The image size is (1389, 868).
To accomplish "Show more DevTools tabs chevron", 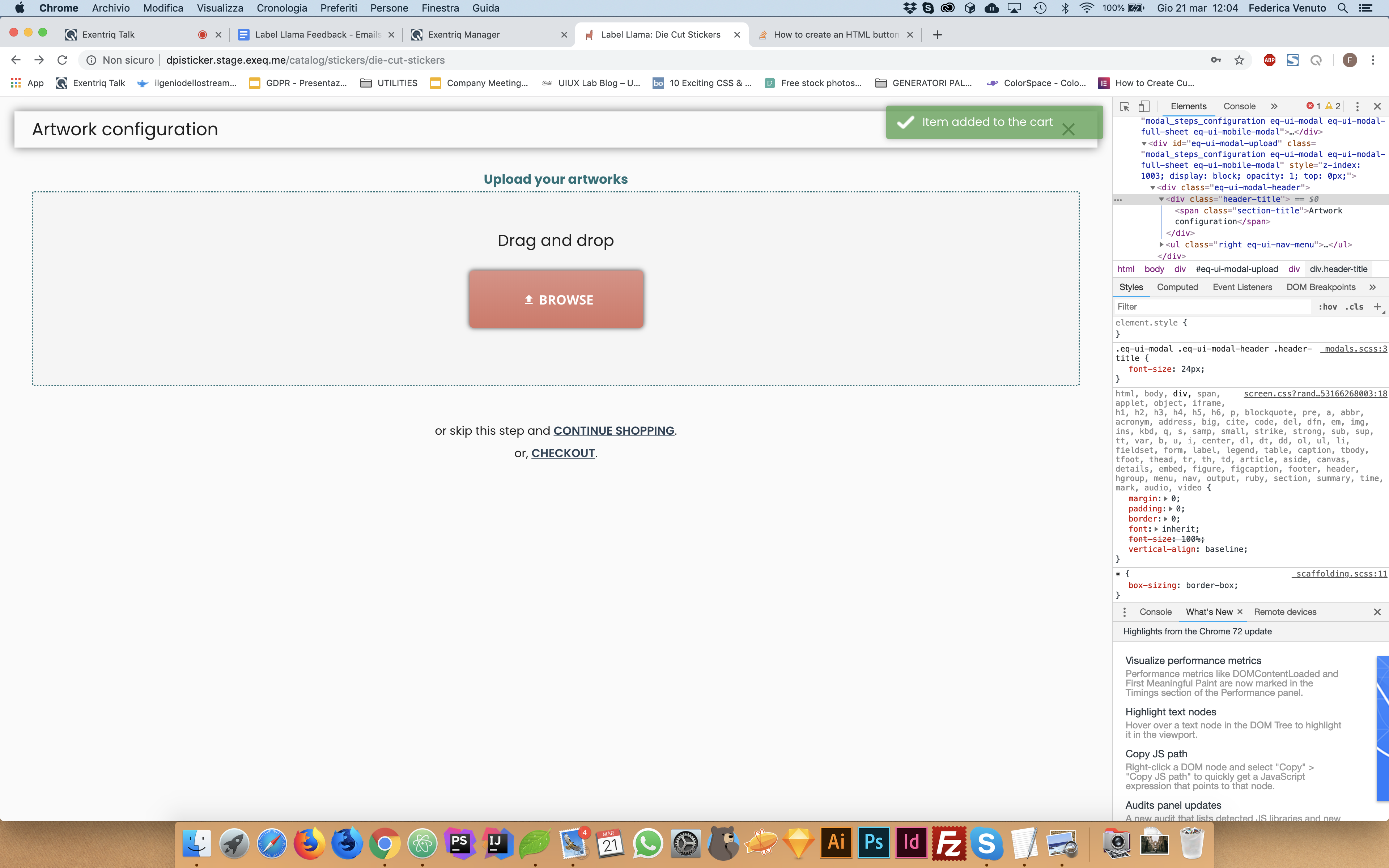I will (1274, 106).
